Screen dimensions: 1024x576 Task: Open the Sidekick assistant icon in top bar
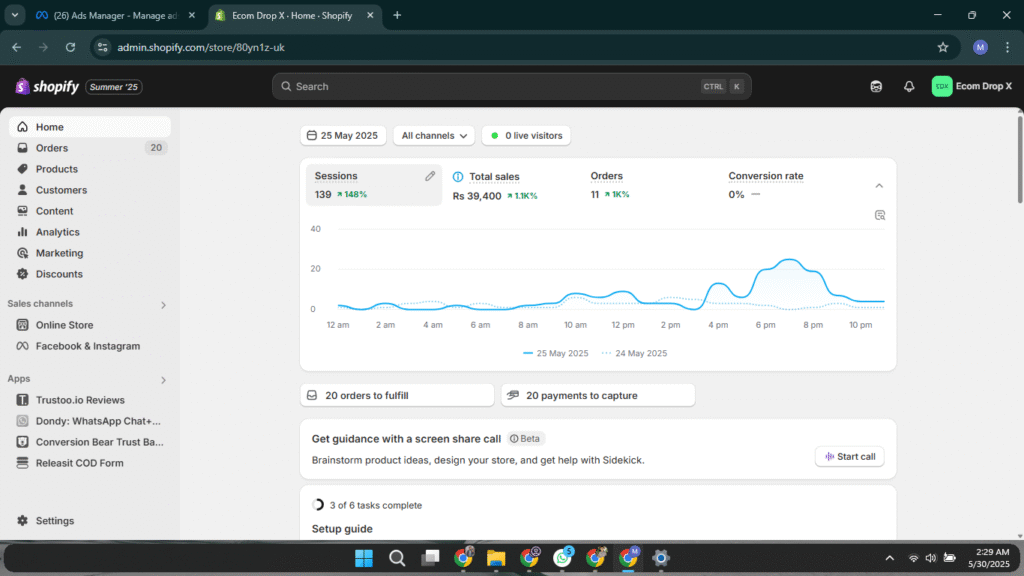(x=876, y=87)
